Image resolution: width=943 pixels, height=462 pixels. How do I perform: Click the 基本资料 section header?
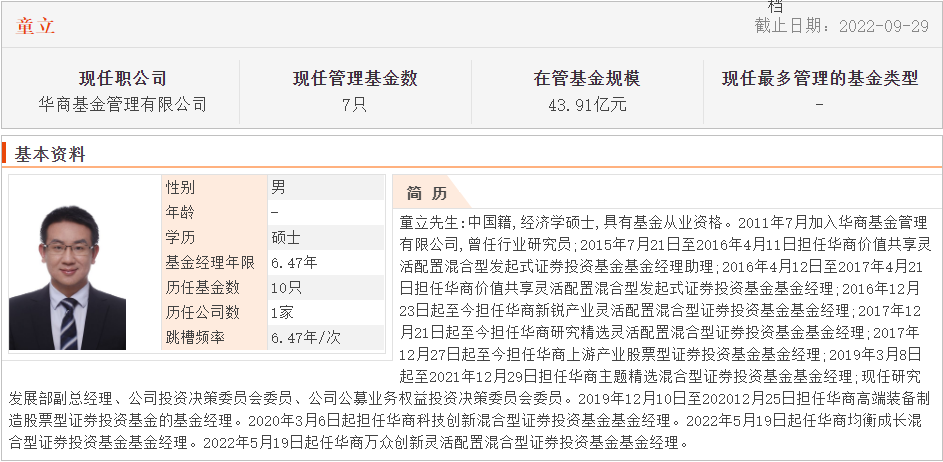(x=51, y=154)
